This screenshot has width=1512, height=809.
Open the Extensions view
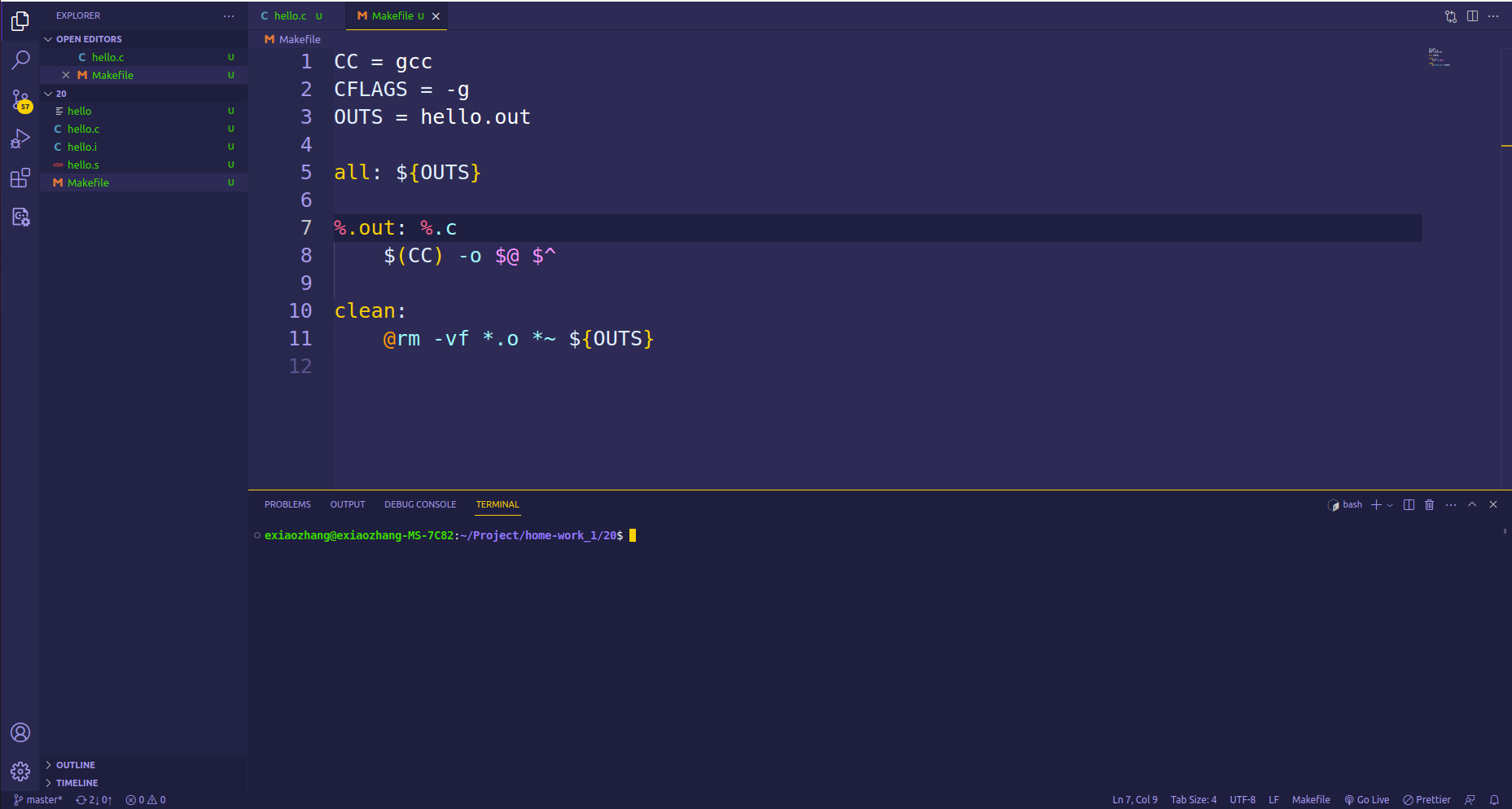20,178
